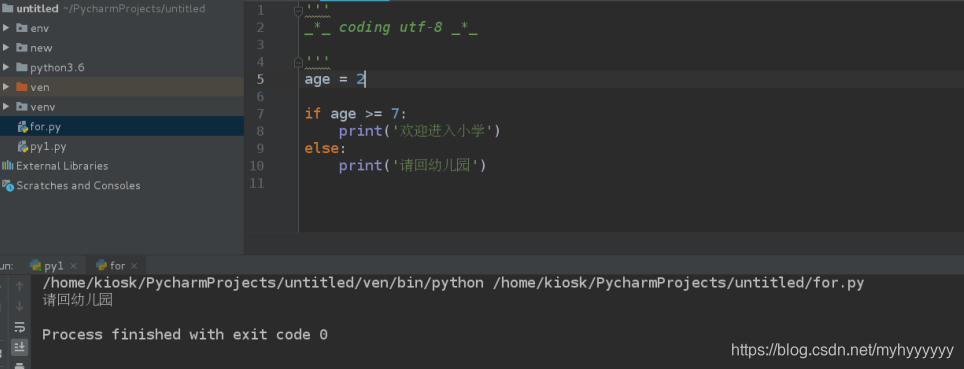Select the new folder label

click(41, 48)
